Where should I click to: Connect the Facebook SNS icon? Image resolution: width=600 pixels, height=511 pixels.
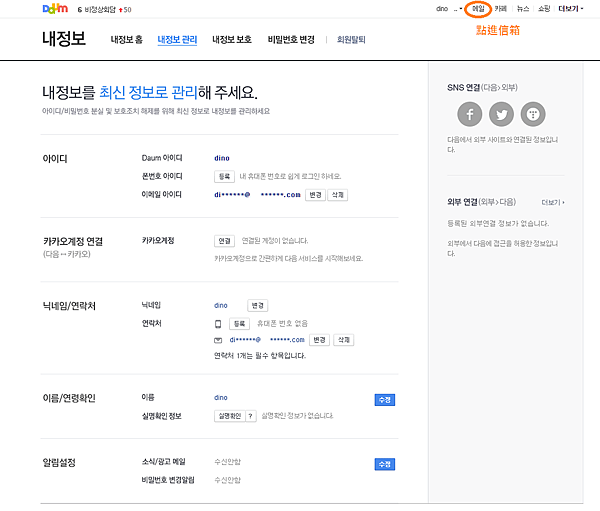(470, 114)
